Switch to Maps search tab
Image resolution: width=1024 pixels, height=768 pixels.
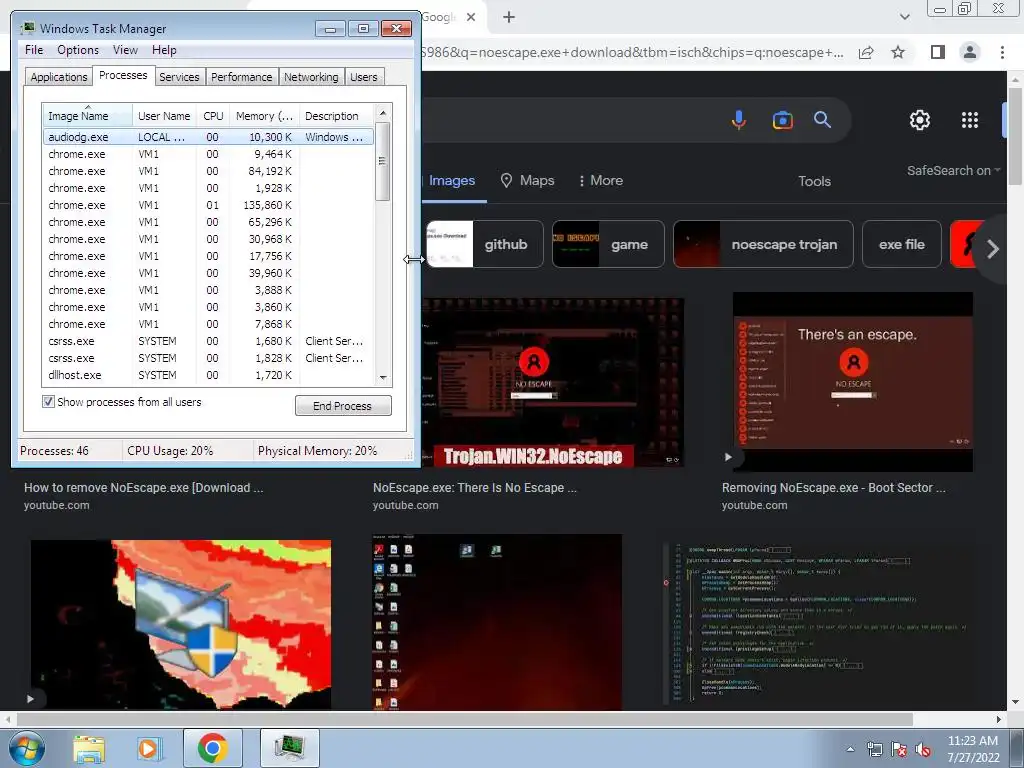[x=528, y=180]
